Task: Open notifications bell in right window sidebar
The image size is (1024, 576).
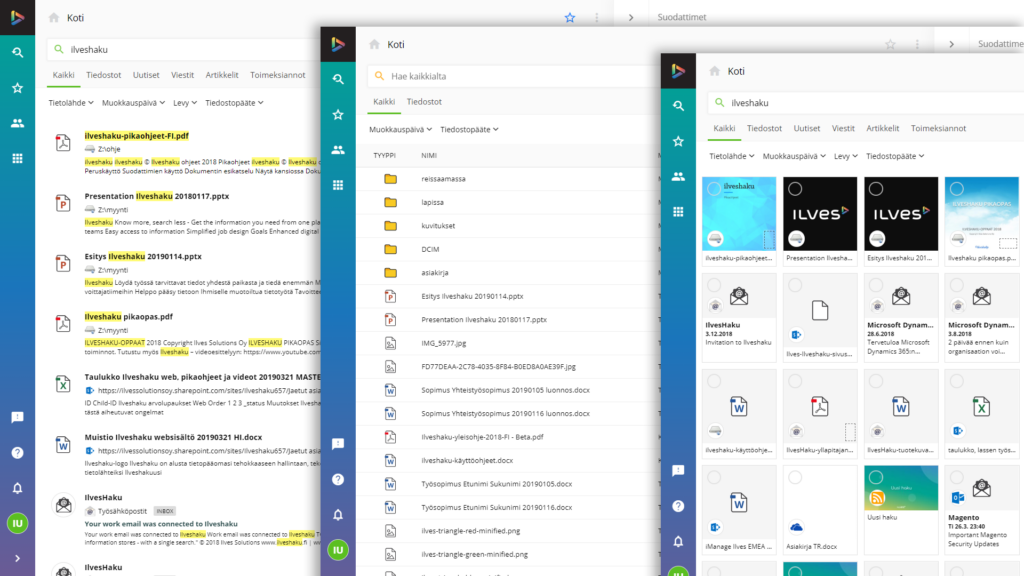Action: (x=679, y=541)
